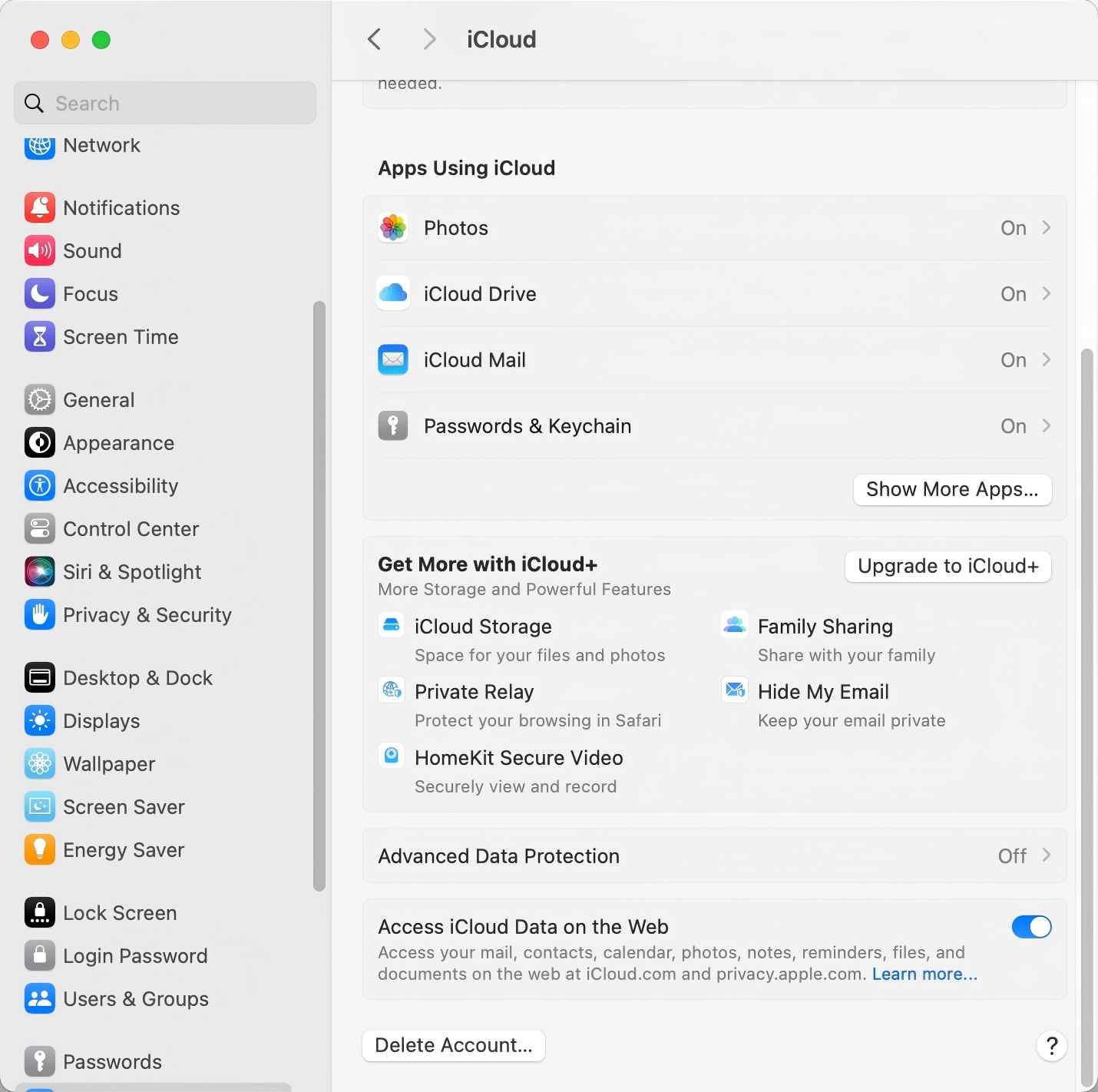
Task: Click the Upgrade to iCloud+ button
Action: pos(948,567)
